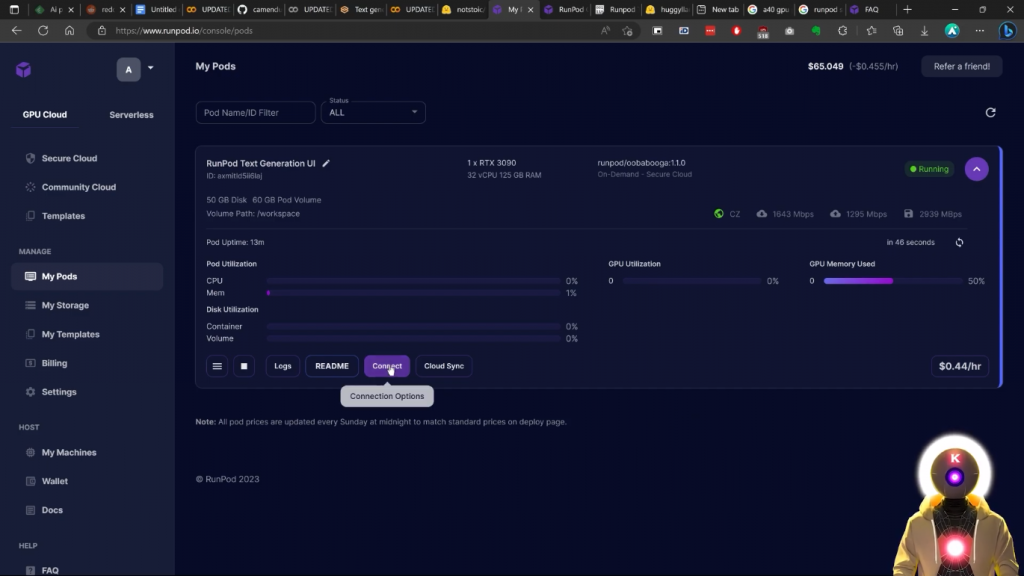Viewport: 1024px width, 576px height.
Task: Open browser favorites star icon
Action: pyautogui.click(x=871, y=31)
